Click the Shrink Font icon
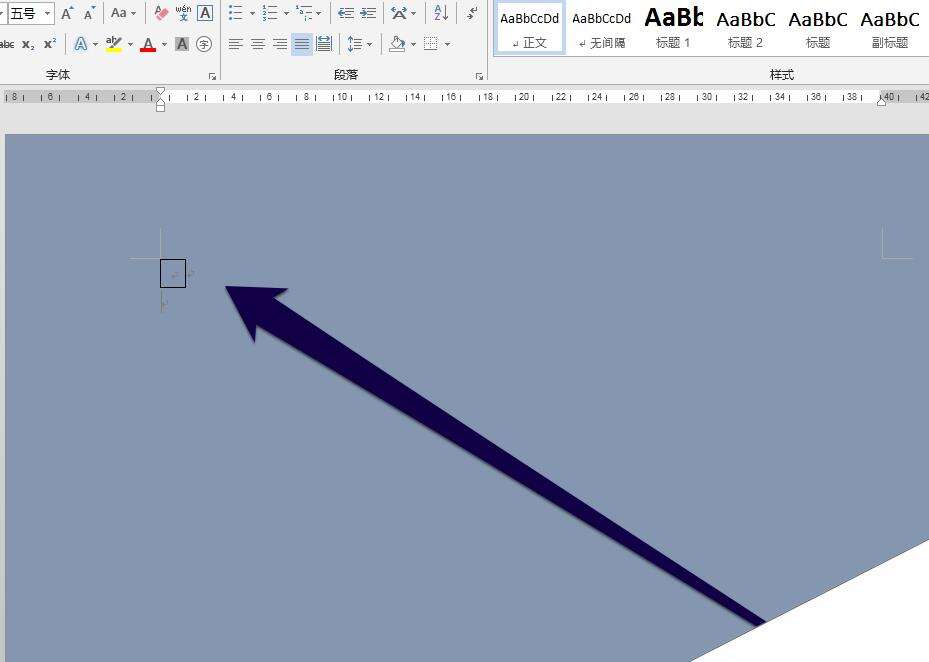 pyautogui.click(x=89, y=13)
